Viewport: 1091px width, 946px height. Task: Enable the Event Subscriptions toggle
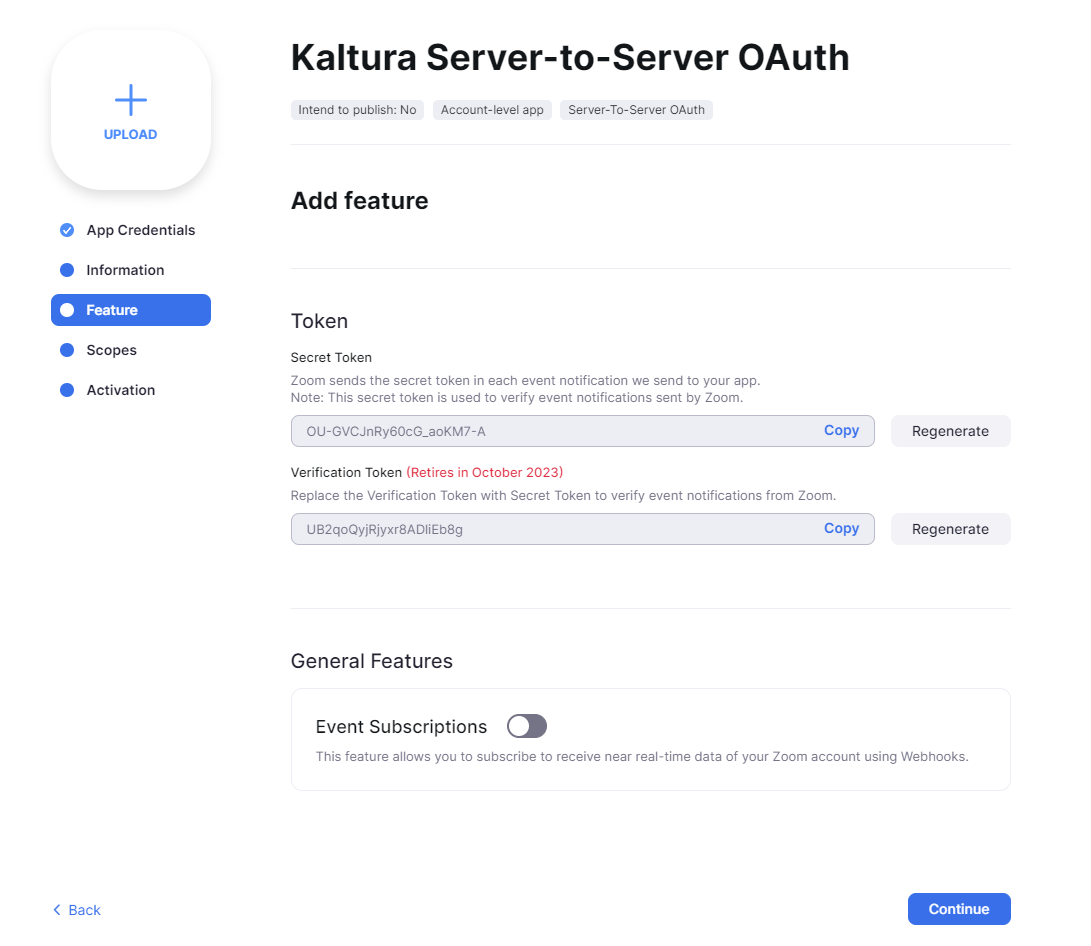pyautogui.click(x=527, y=726)
